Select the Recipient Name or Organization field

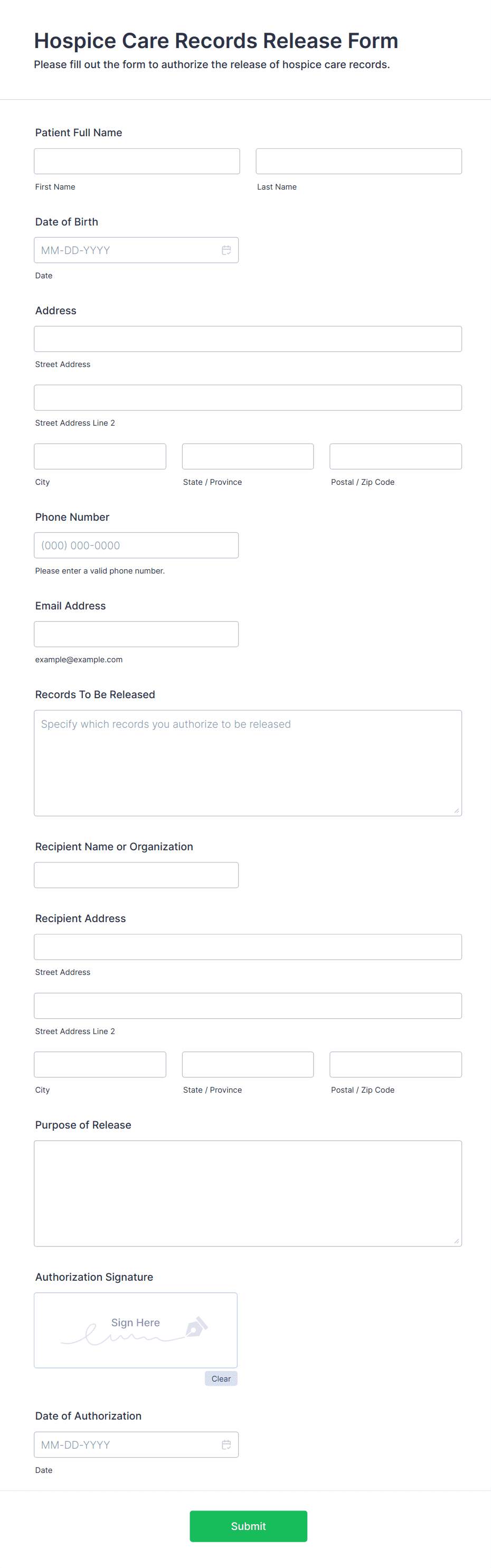pyautogui.click(x=136, y=875)
